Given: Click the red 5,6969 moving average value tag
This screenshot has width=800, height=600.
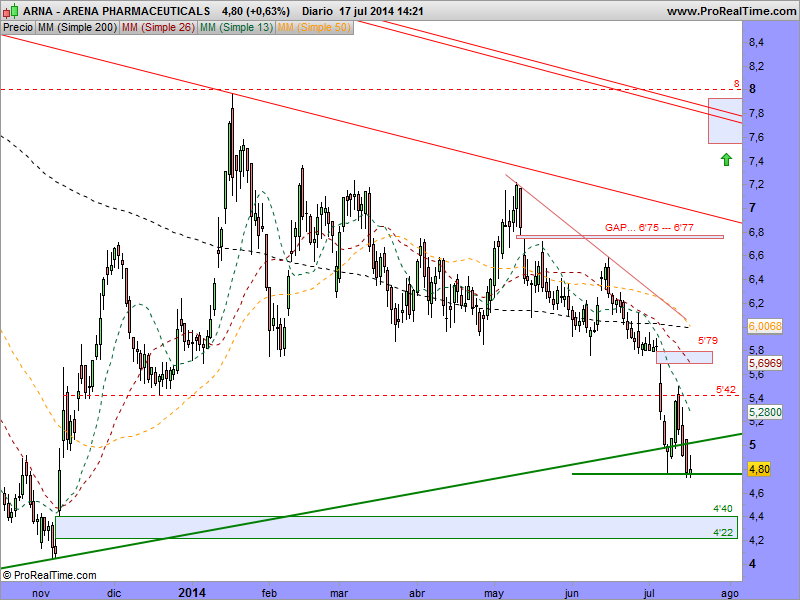Looking at the screenshot, I should coord(765,363).
